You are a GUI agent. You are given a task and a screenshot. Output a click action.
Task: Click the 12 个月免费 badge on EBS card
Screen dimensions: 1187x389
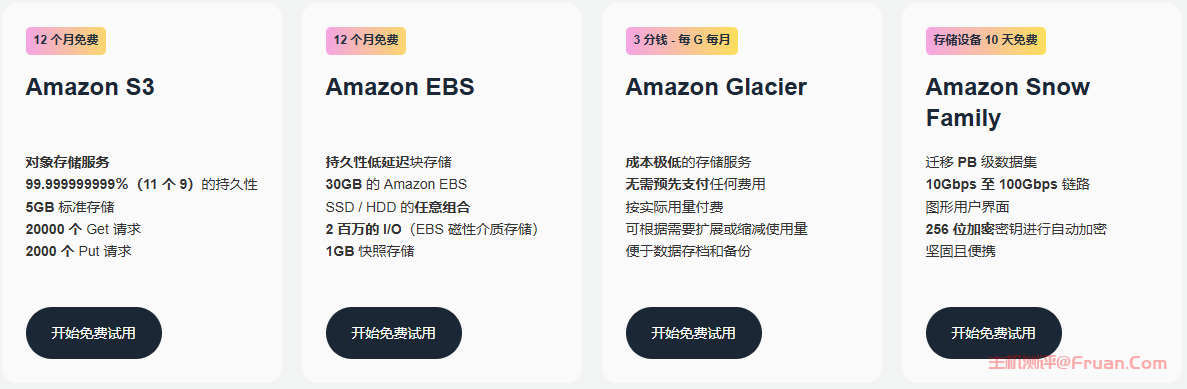[366, 41]
